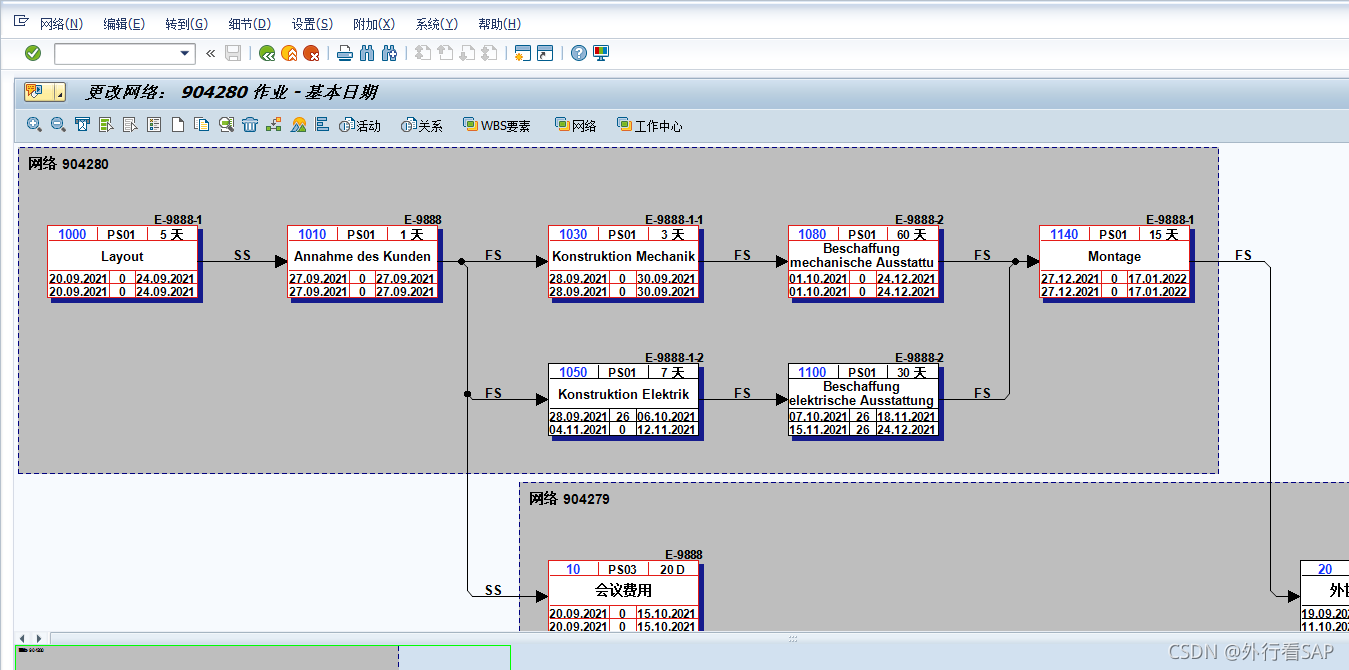The image size is (1349, 670).
Task: Open the 附加(X) menu
Action: coord(374,24)
